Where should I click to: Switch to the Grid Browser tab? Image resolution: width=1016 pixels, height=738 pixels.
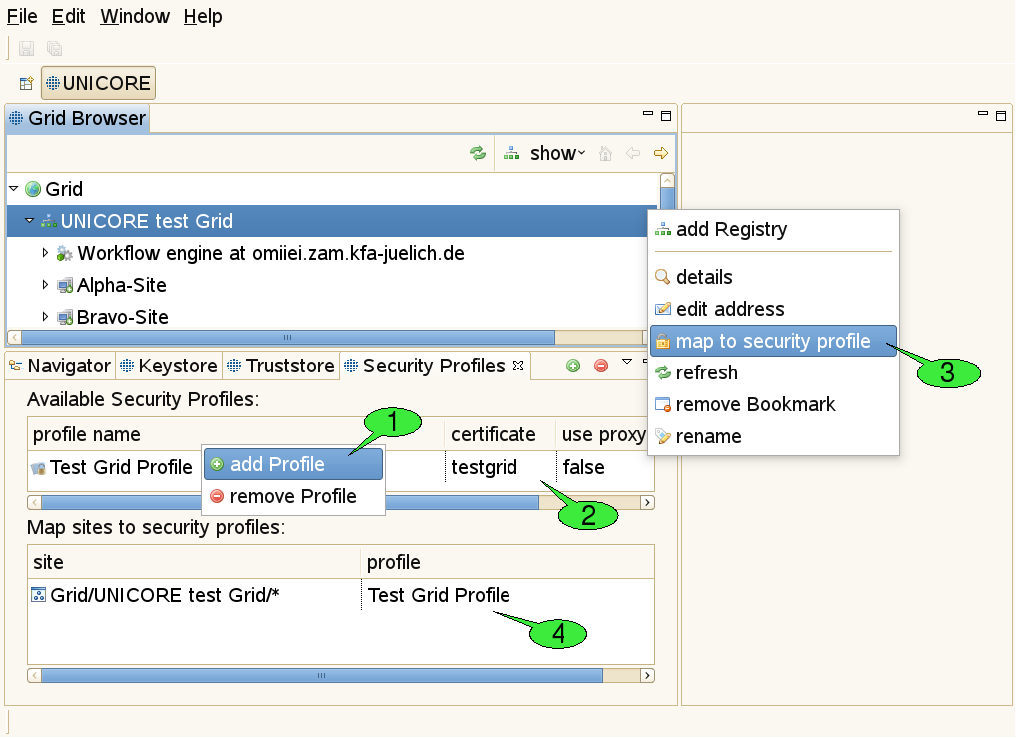click(78, 119)
